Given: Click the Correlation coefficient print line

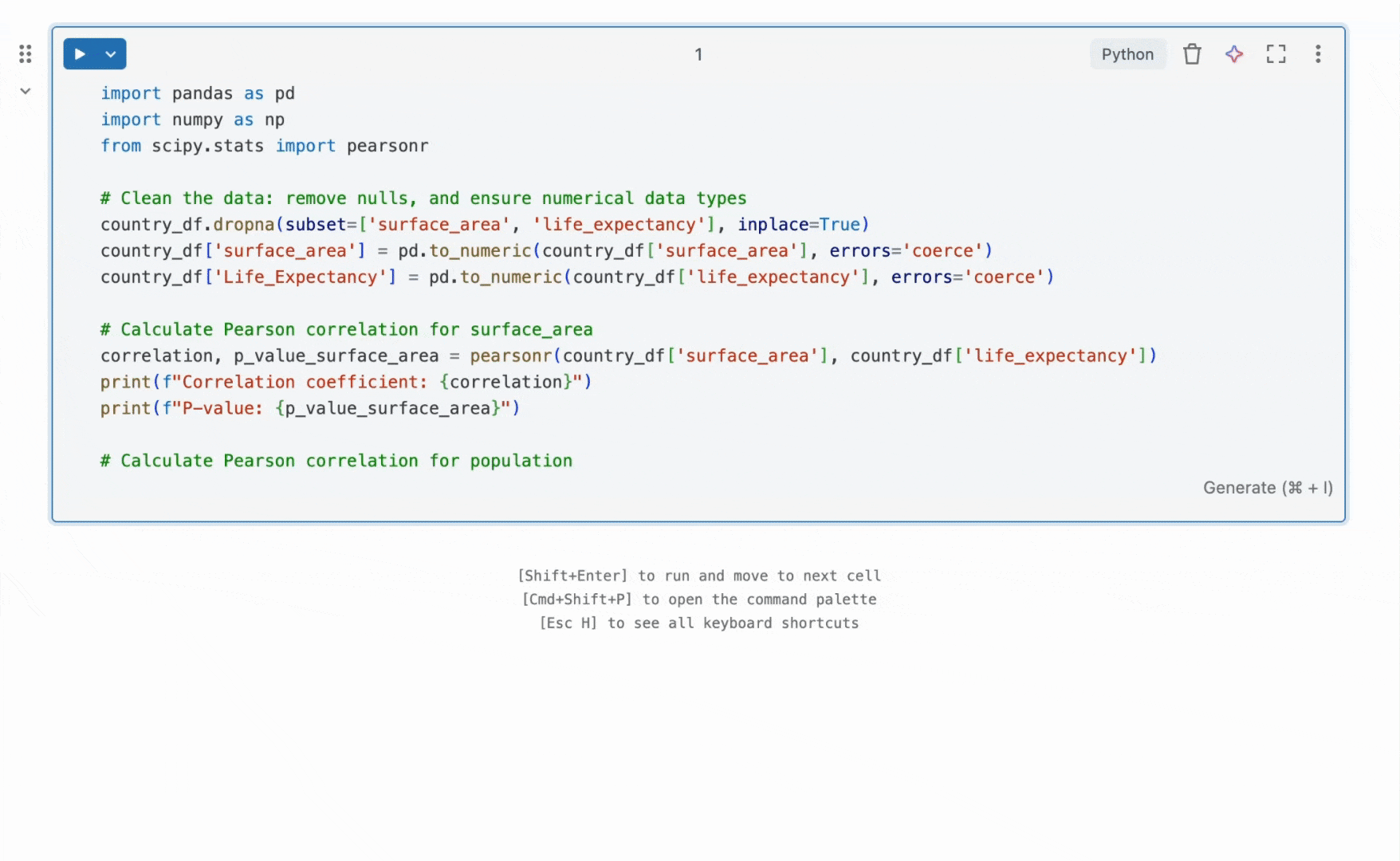Looking at the screenshot, I should [343, 382].
